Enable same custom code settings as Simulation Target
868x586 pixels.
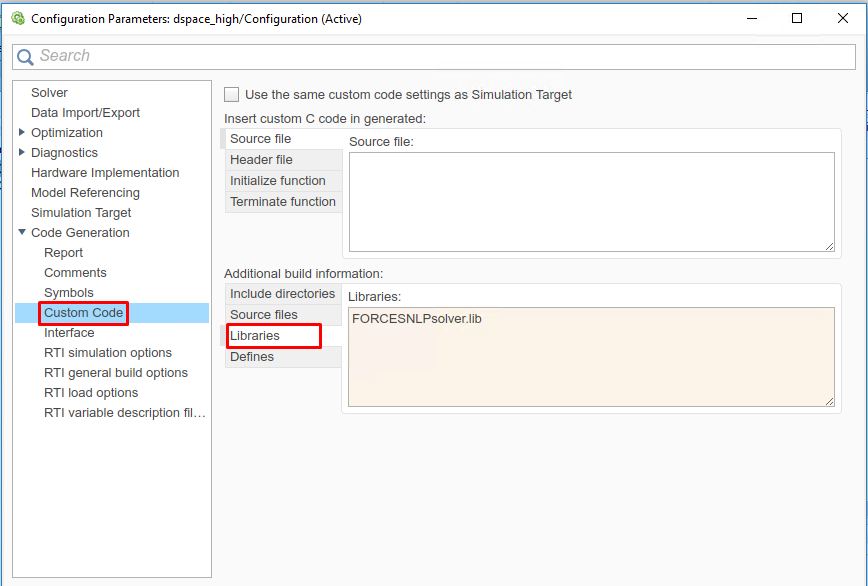(x=232, y=95)
